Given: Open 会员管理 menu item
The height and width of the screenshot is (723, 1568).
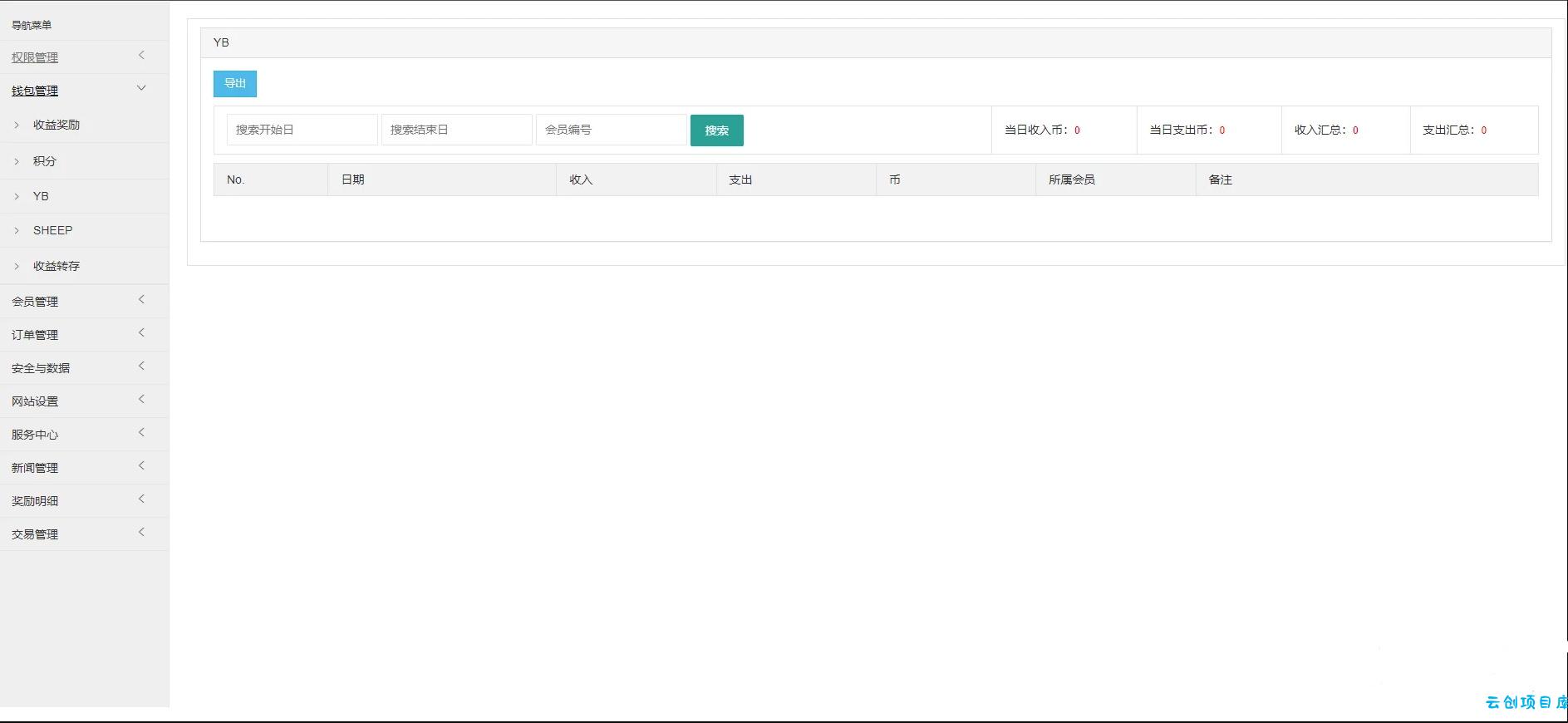Looking at the screenshot, I should pyautogui.click(x=35, y=302).
